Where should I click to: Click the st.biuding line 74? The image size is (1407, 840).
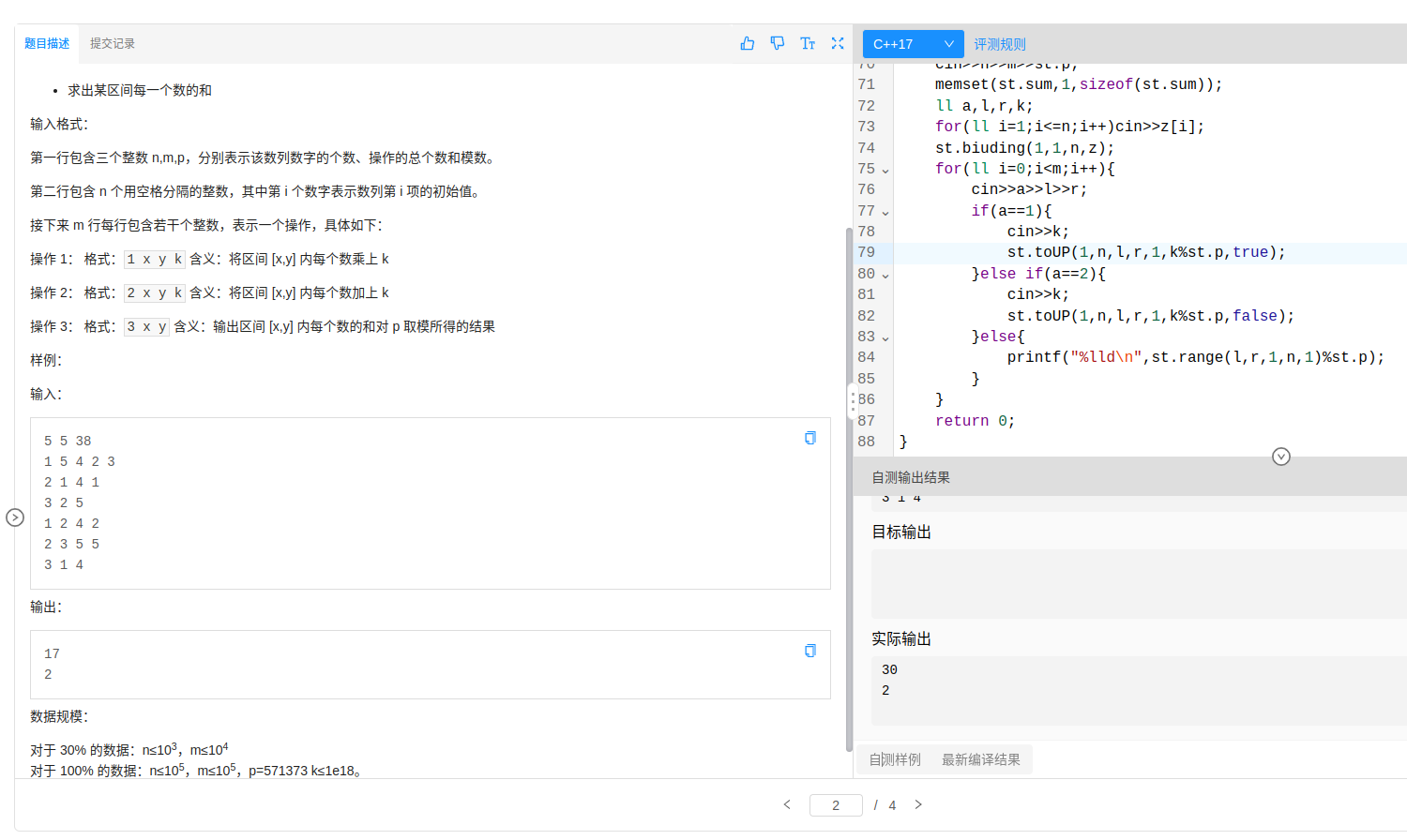1024,148
